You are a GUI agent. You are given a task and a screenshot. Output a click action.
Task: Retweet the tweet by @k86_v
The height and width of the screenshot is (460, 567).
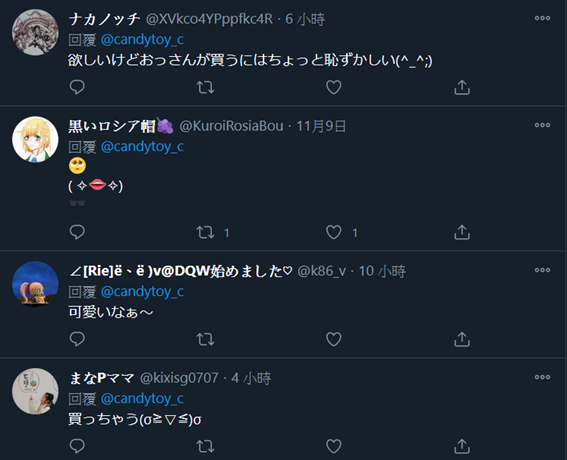[x=205, y=339]
